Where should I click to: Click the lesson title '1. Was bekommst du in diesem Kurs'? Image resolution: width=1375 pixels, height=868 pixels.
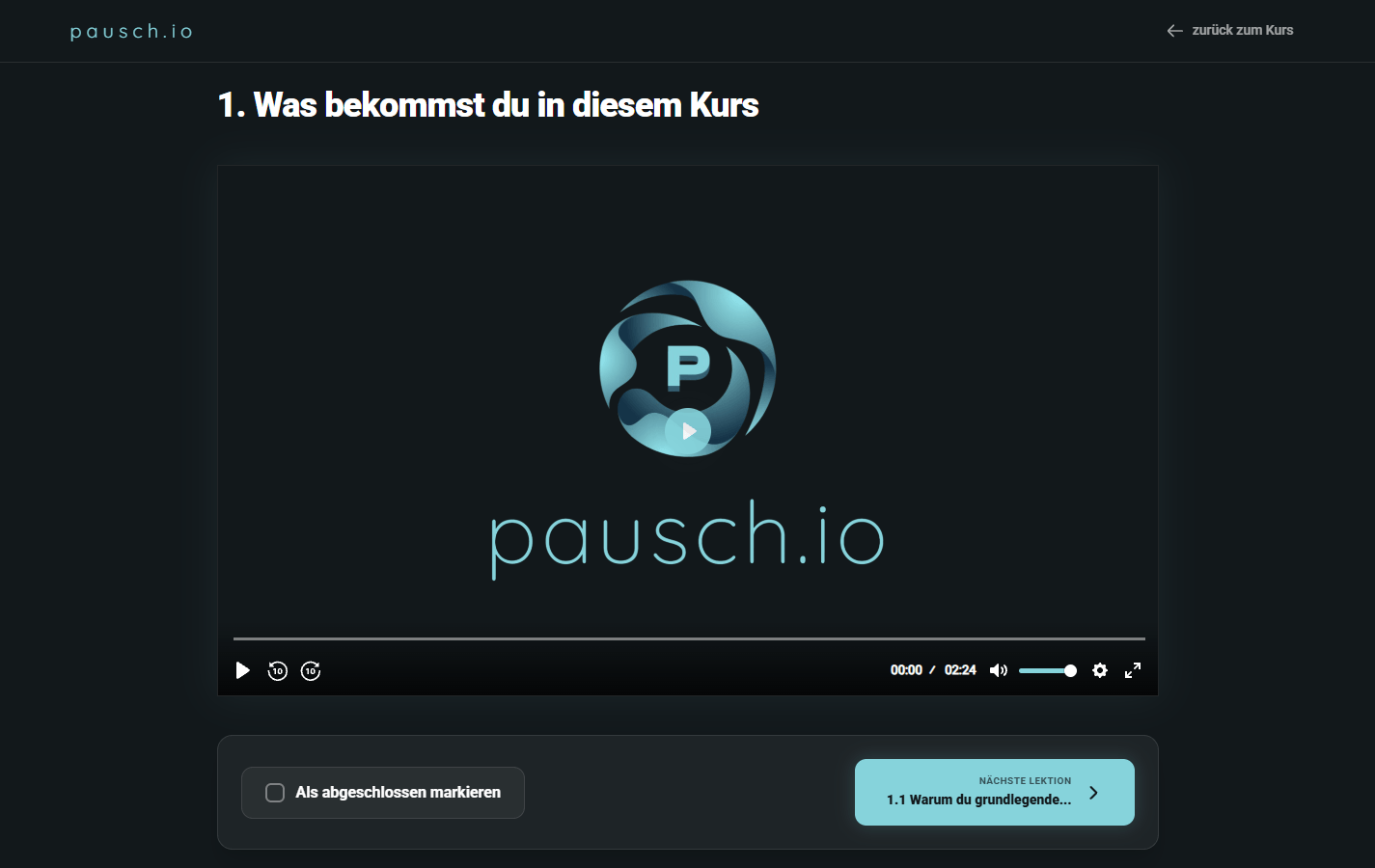pyautogui.click(x=488, y=105)
